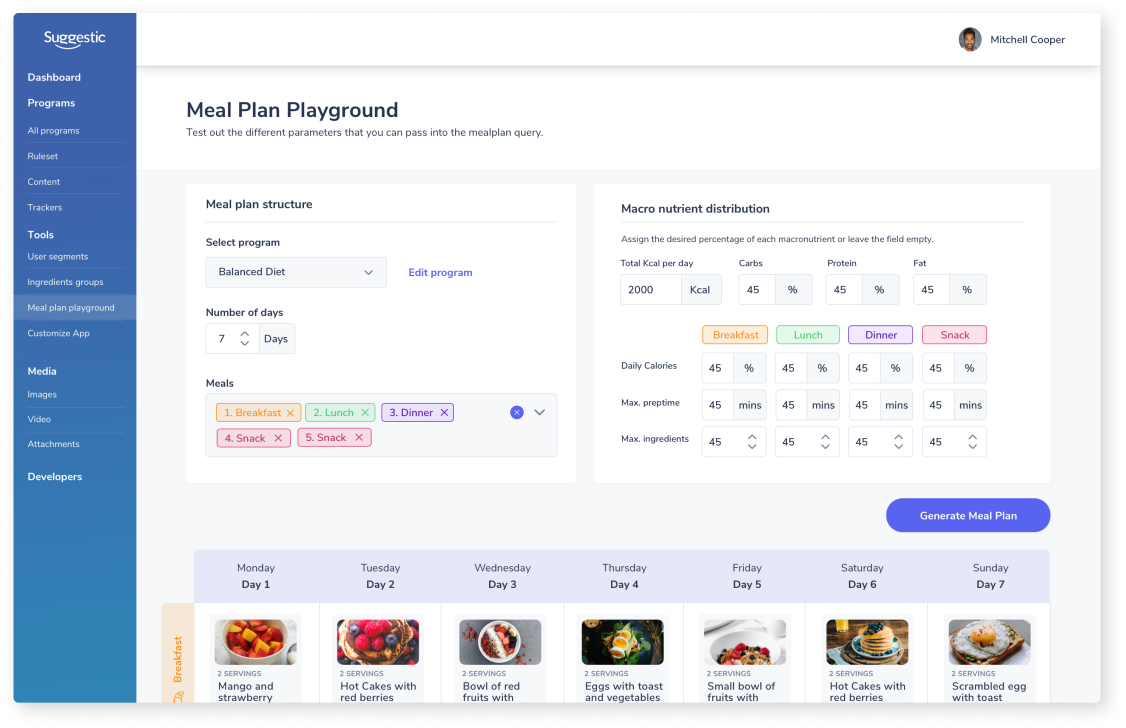Image resolution: width=1126 pixels, height=728 pixels.
Task: Adjust the Number of days stepper arrows
Action: (x=245, y=339)
